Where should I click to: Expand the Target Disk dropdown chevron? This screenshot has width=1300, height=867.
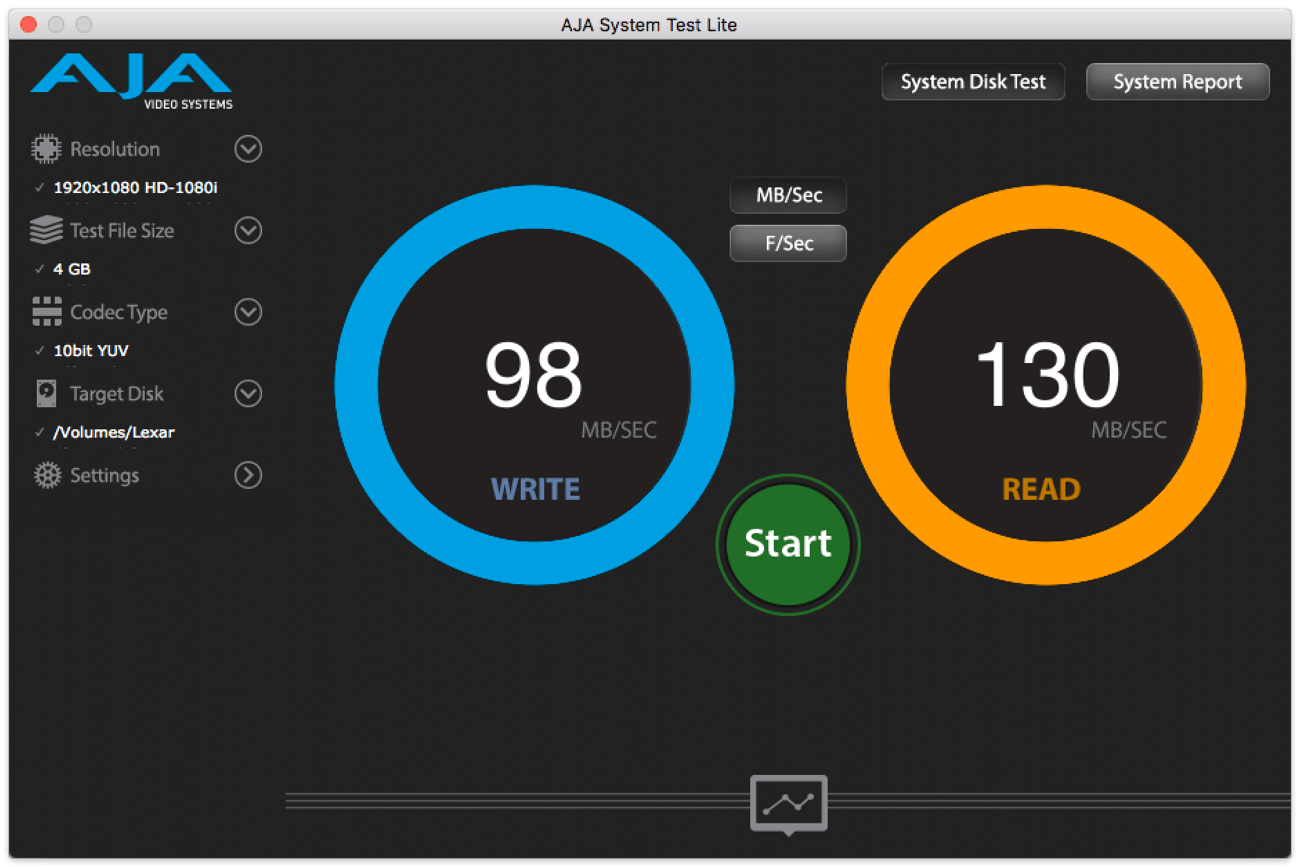[248, 394]
